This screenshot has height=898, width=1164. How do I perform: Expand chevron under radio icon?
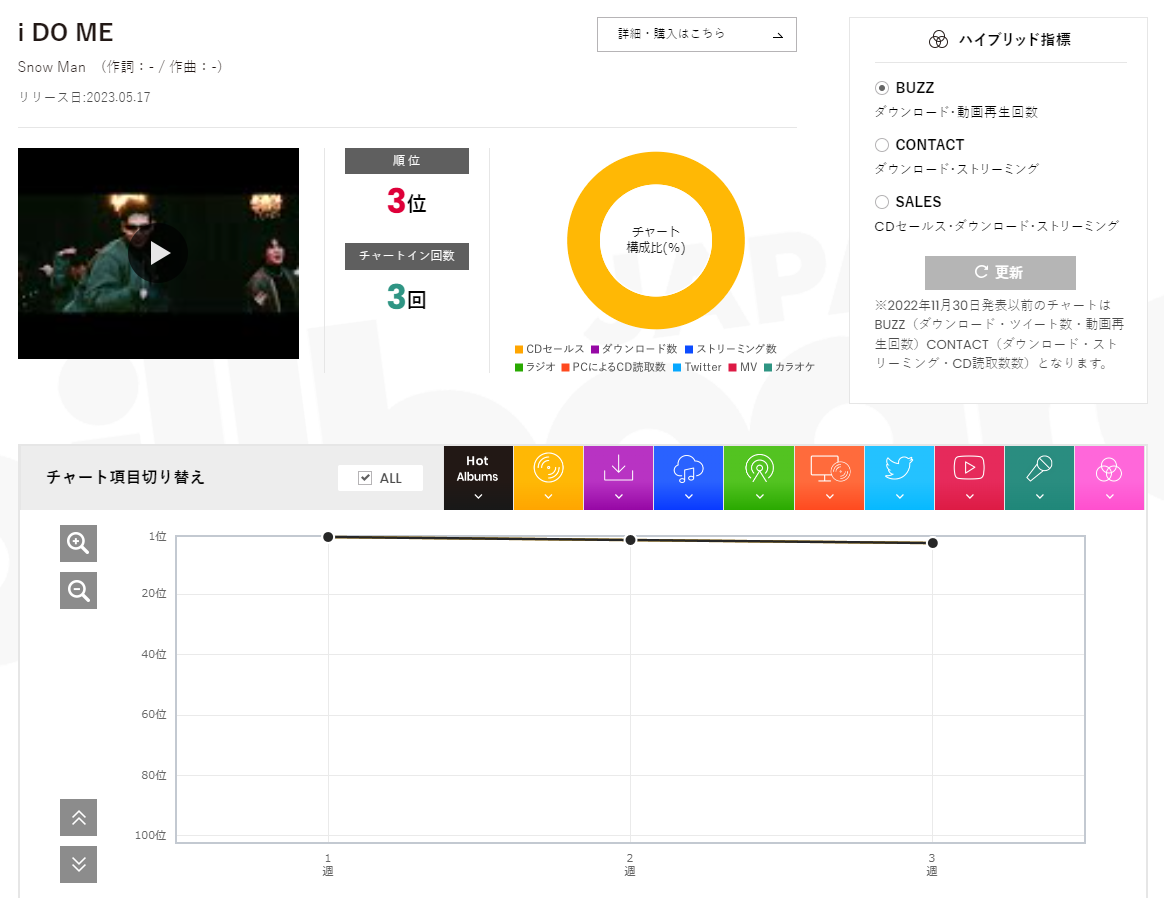tap(759, 496)
